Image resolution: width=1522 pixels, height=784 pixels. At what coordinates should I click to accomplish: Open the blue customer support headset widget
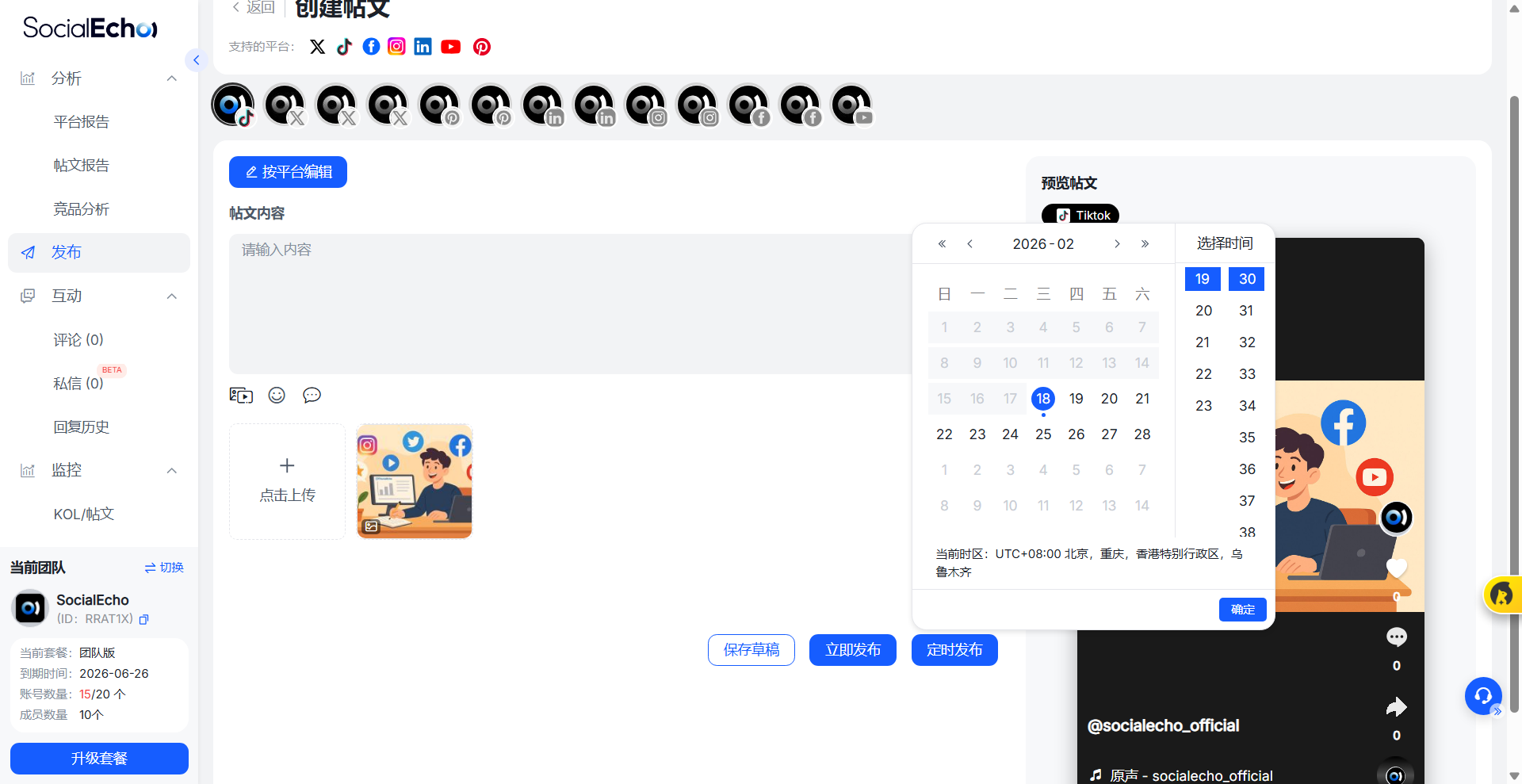pos(1483,696)
